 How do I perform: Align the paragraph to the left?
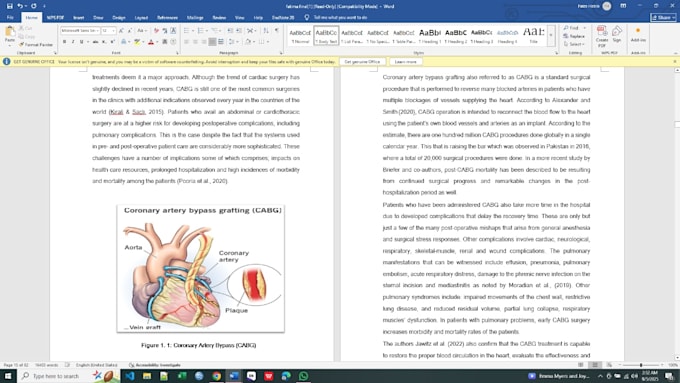coord(186,42)
